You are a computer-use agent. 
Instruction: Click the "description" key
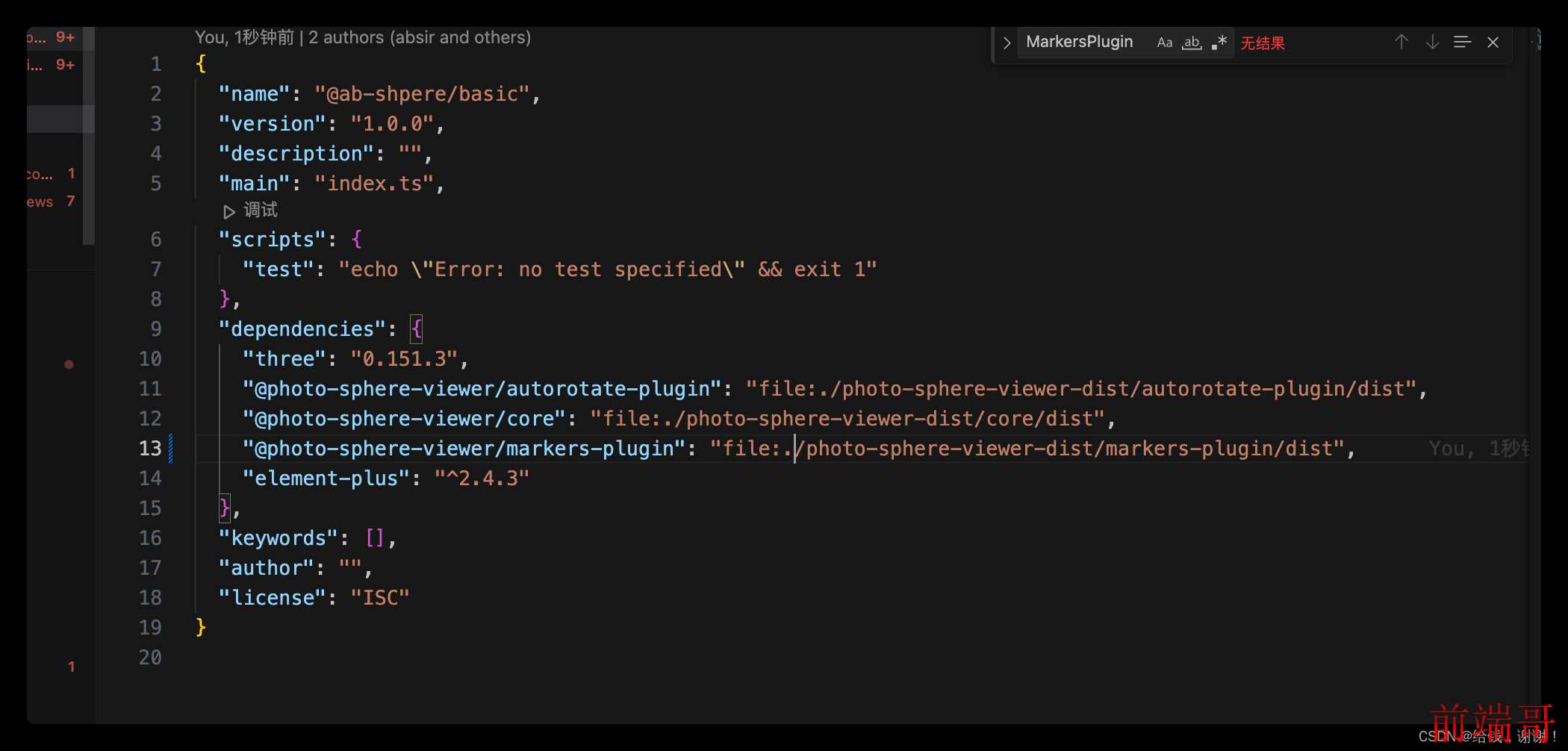point(296,154)
